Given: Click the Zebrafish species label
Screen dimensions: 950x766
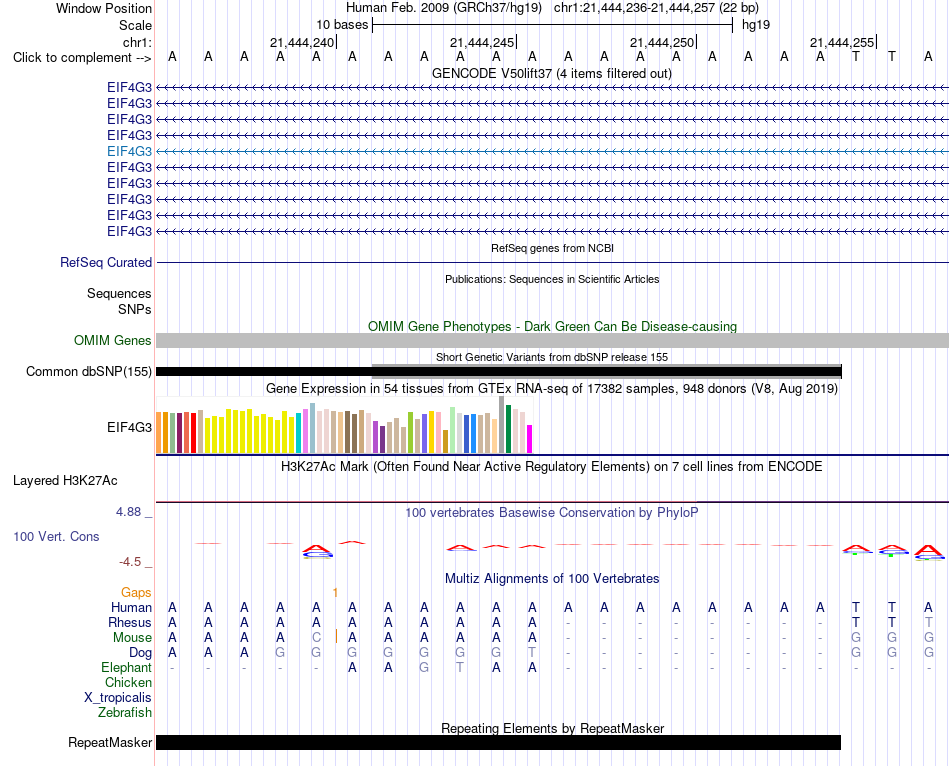Looking at the screenshot, I should (125, 713).
